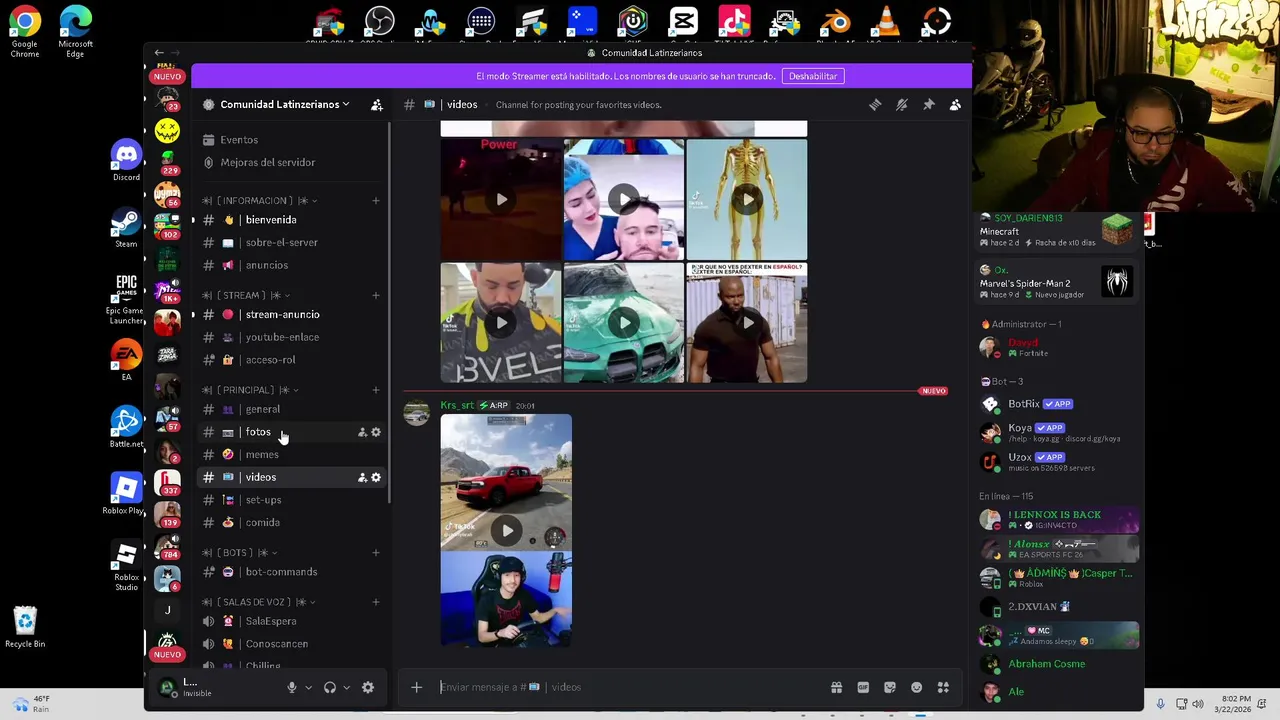This screenshot has width=1280, height=720.
Task: Add a channel to INFORMACION category
Action: click(376, 200)
